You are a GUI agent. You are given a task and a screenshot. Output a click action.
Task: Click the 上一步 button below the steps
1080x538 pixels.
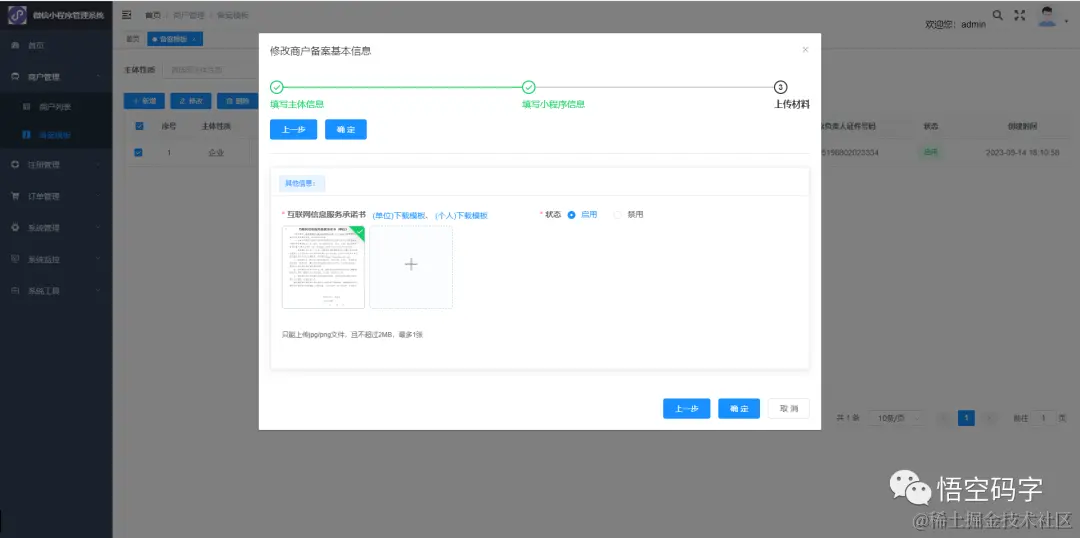[x=293, y=130]
